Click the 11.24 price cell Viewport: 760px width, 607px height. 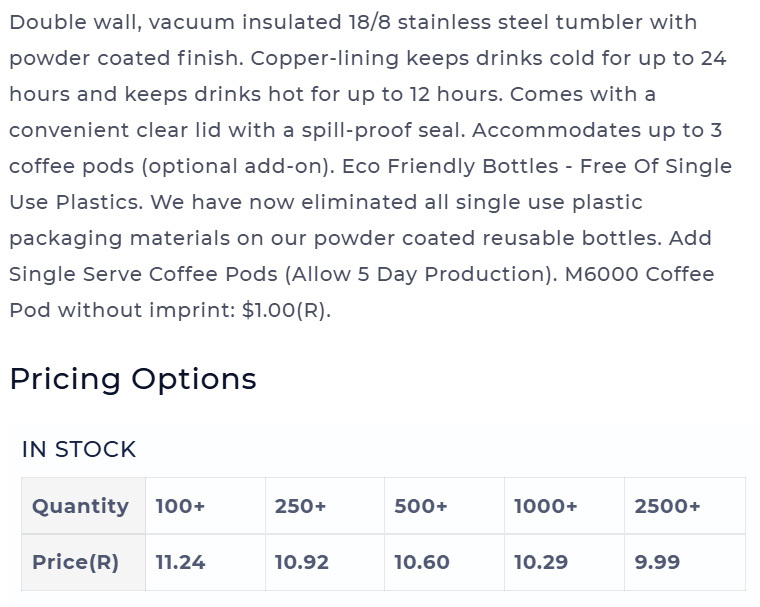click(x=206, y=562)
